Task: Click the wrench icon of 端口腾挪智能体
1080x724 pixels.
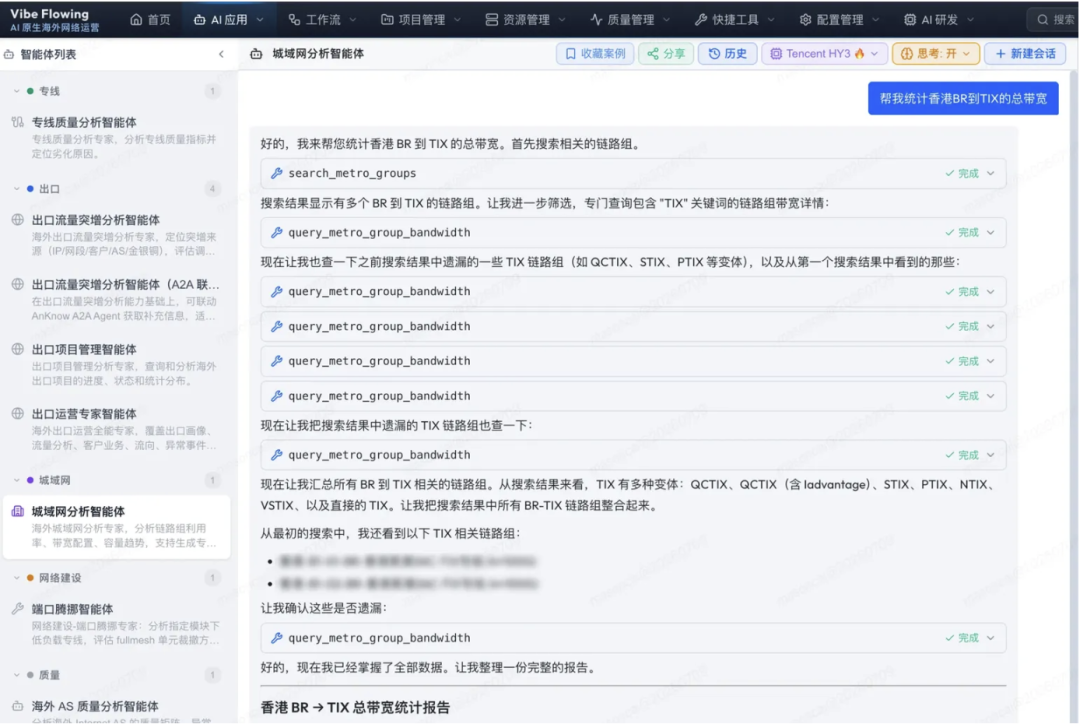Action: coord(18,608)
